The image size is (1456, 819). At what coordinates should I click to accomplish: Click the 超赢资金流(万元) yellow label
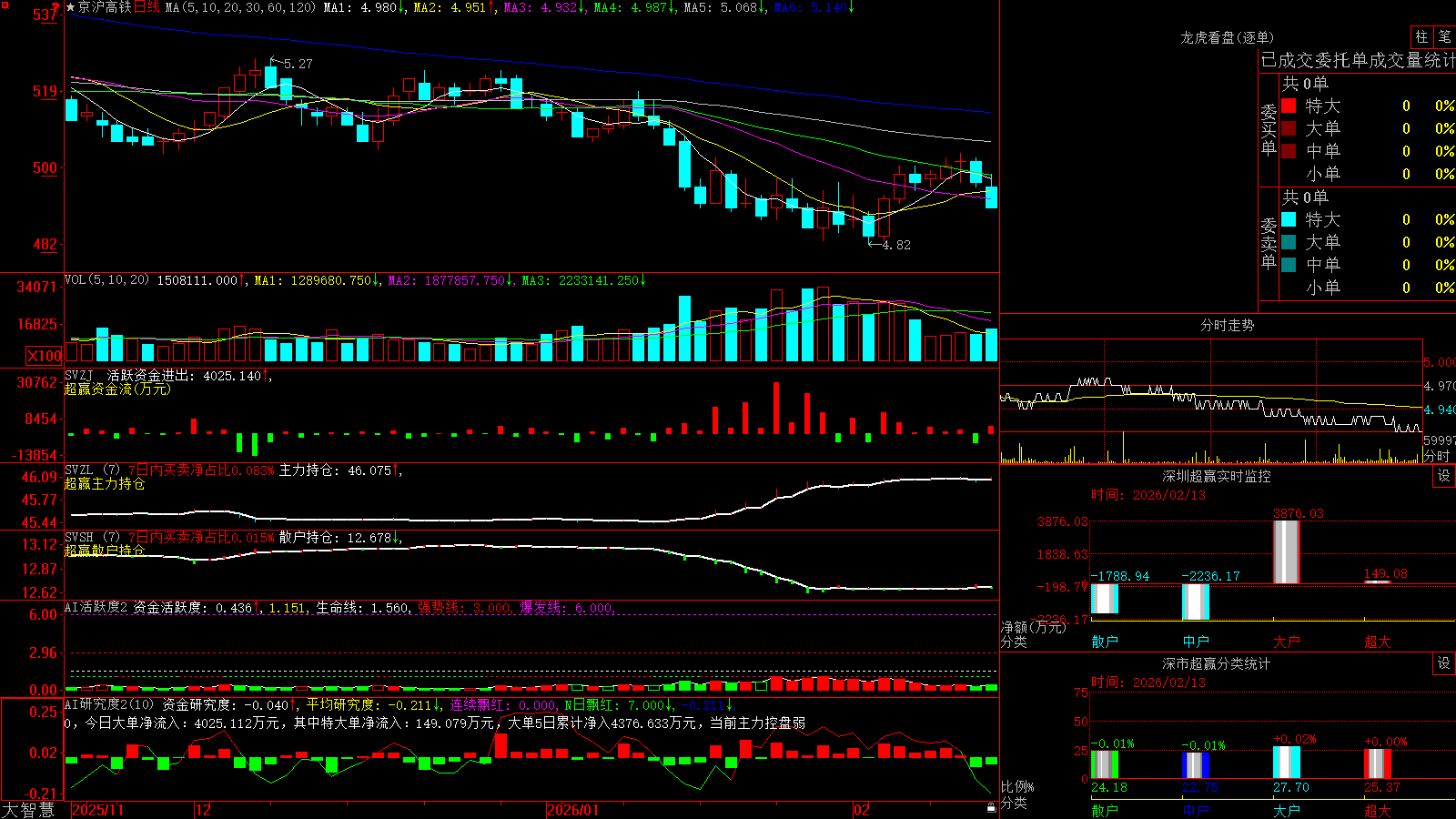pos(117,389)
